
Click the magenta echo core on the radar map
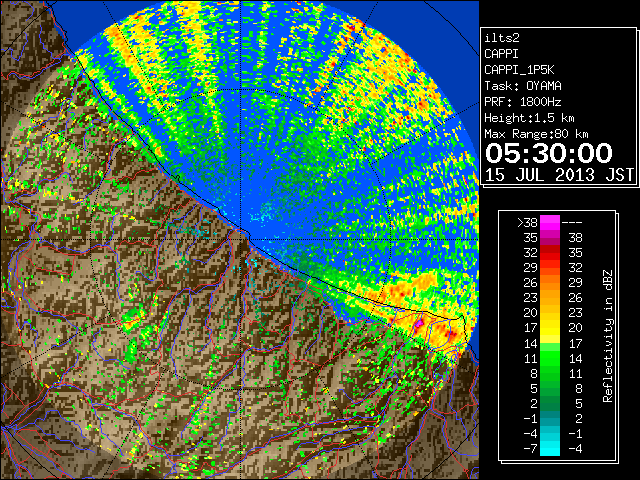click(x=419, y=324)
